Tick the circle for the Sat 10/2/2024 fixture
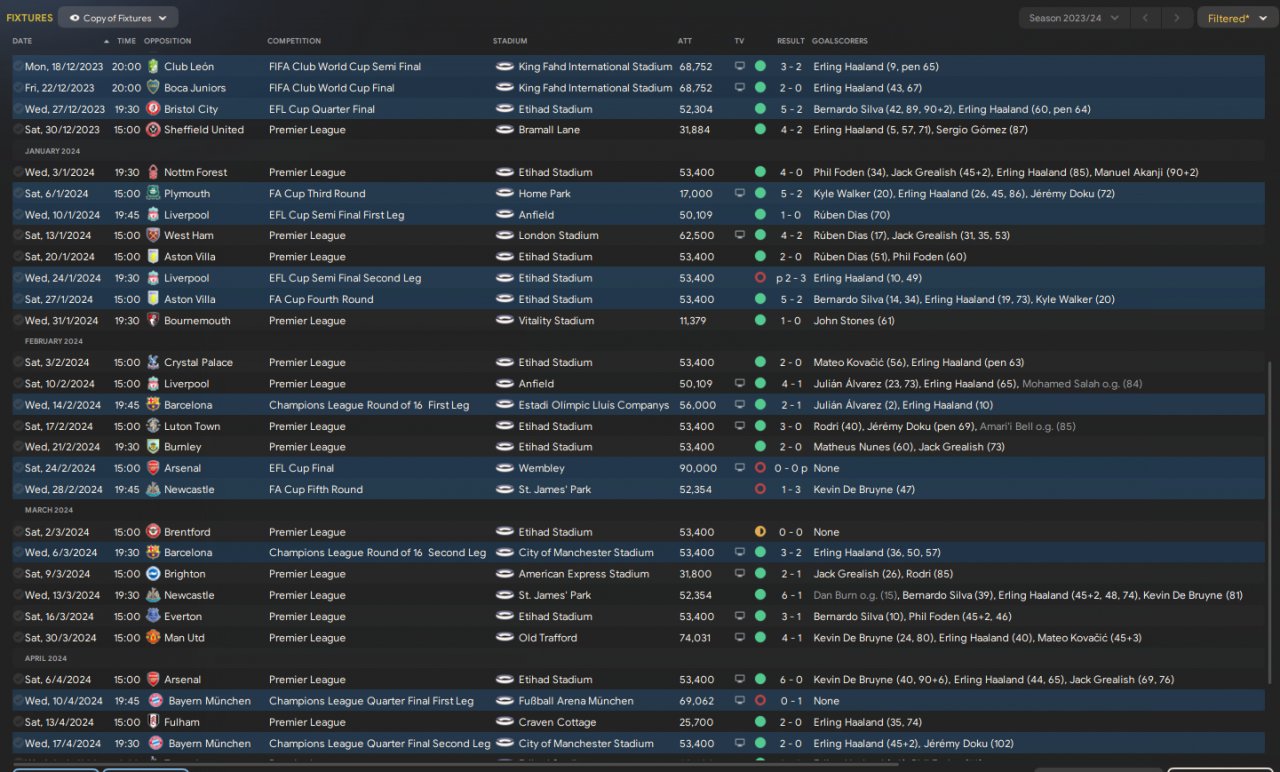1280x772 pixels. [18, 384]
